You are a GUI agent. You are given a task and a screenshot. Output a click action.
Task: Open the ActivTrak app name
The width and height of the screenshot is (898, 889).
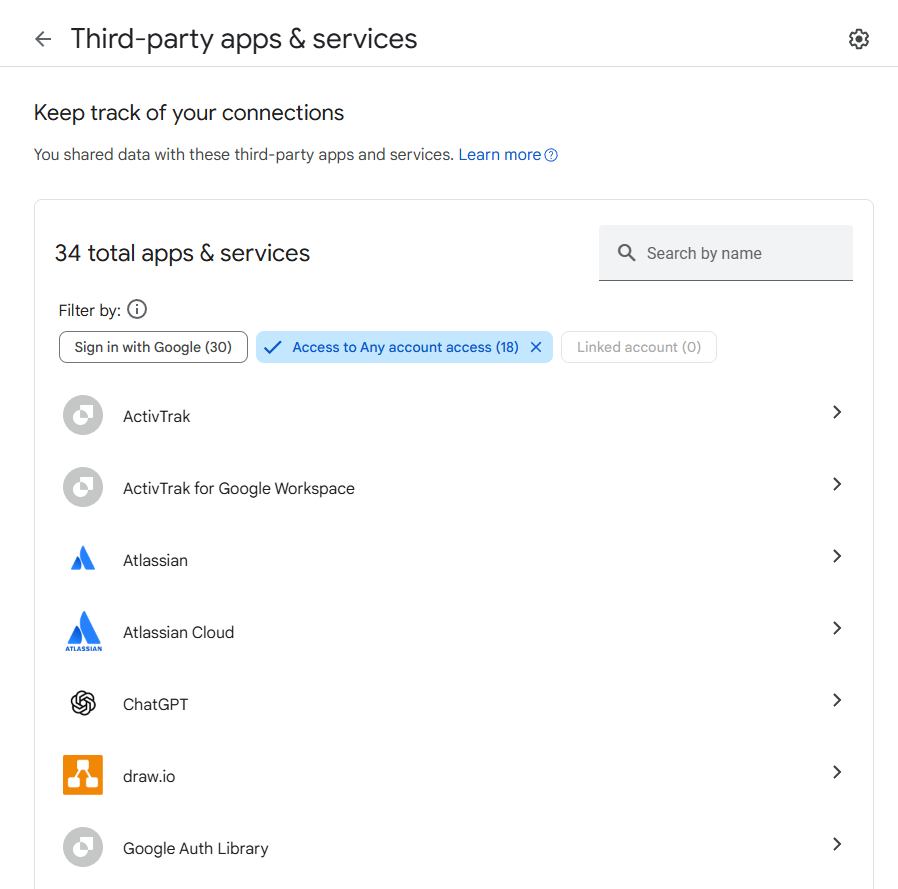tap(156, 416)
